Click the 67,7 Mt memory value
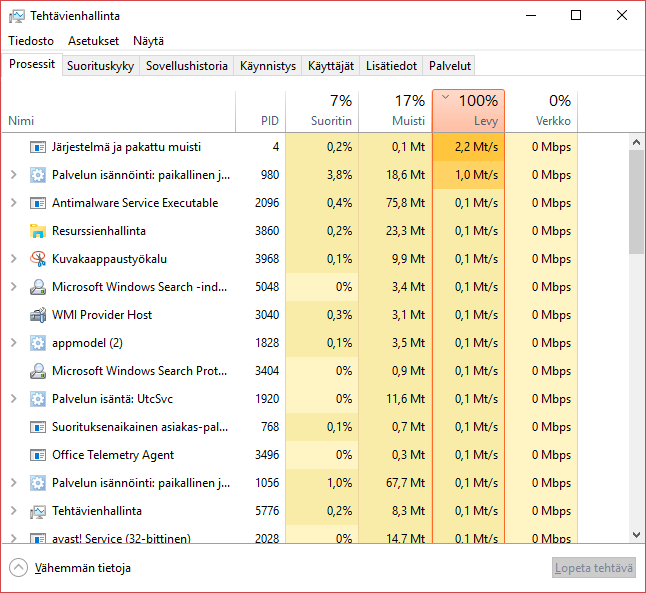 pos(405,483)
